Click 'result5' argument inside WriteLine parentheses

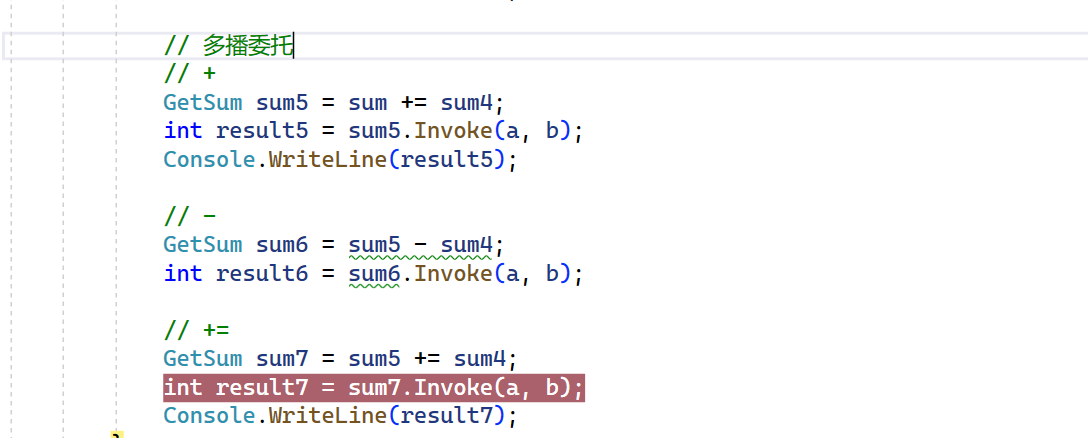445,160
